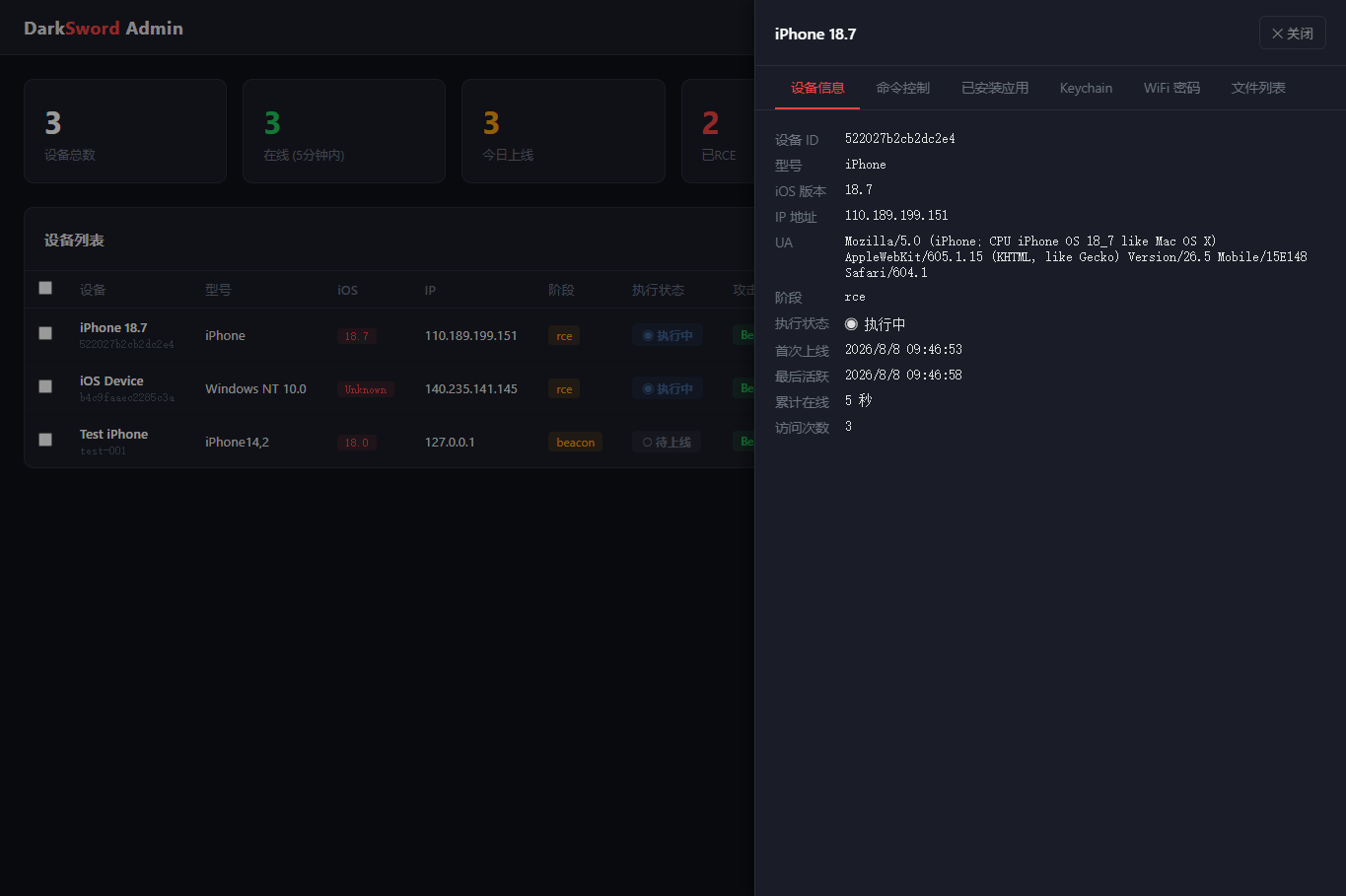Image resolution: width=1346 pixels, height=896 pixels.
Task: Open the WiFi 密码 tab
Action: pyautogui.click(x=1171, y=88)
